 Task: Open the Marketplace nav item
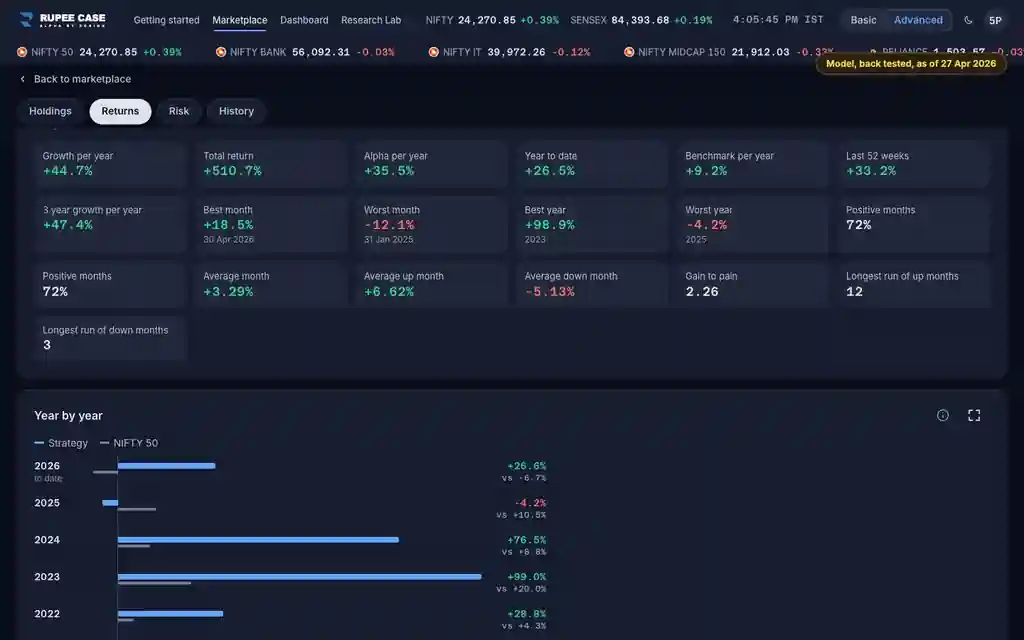240,20
